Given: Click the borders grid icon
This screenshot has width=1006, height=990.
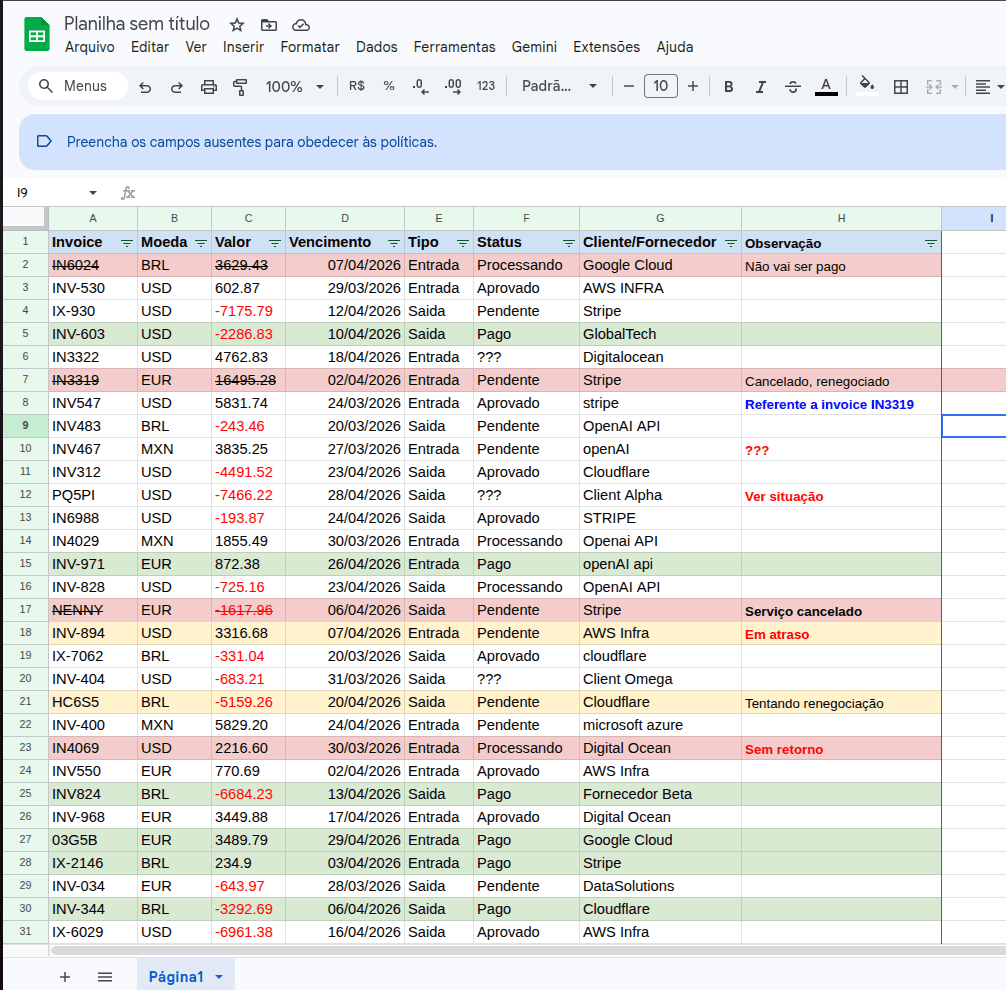Looking at the screenshot, I should coord(901,87).
